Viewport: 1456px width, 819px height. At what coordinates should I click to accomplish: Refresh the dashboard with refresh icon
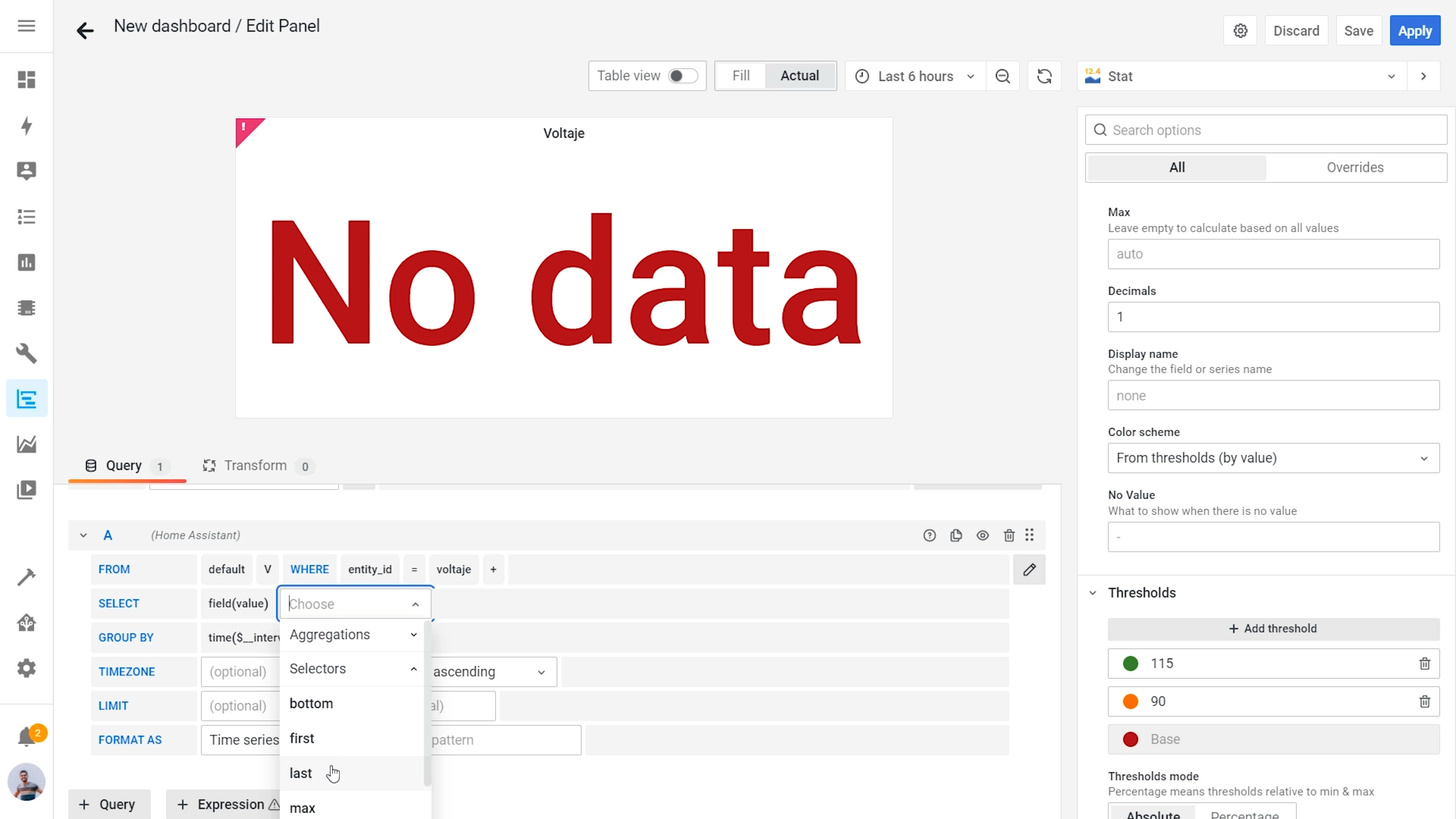point(1044,76)
